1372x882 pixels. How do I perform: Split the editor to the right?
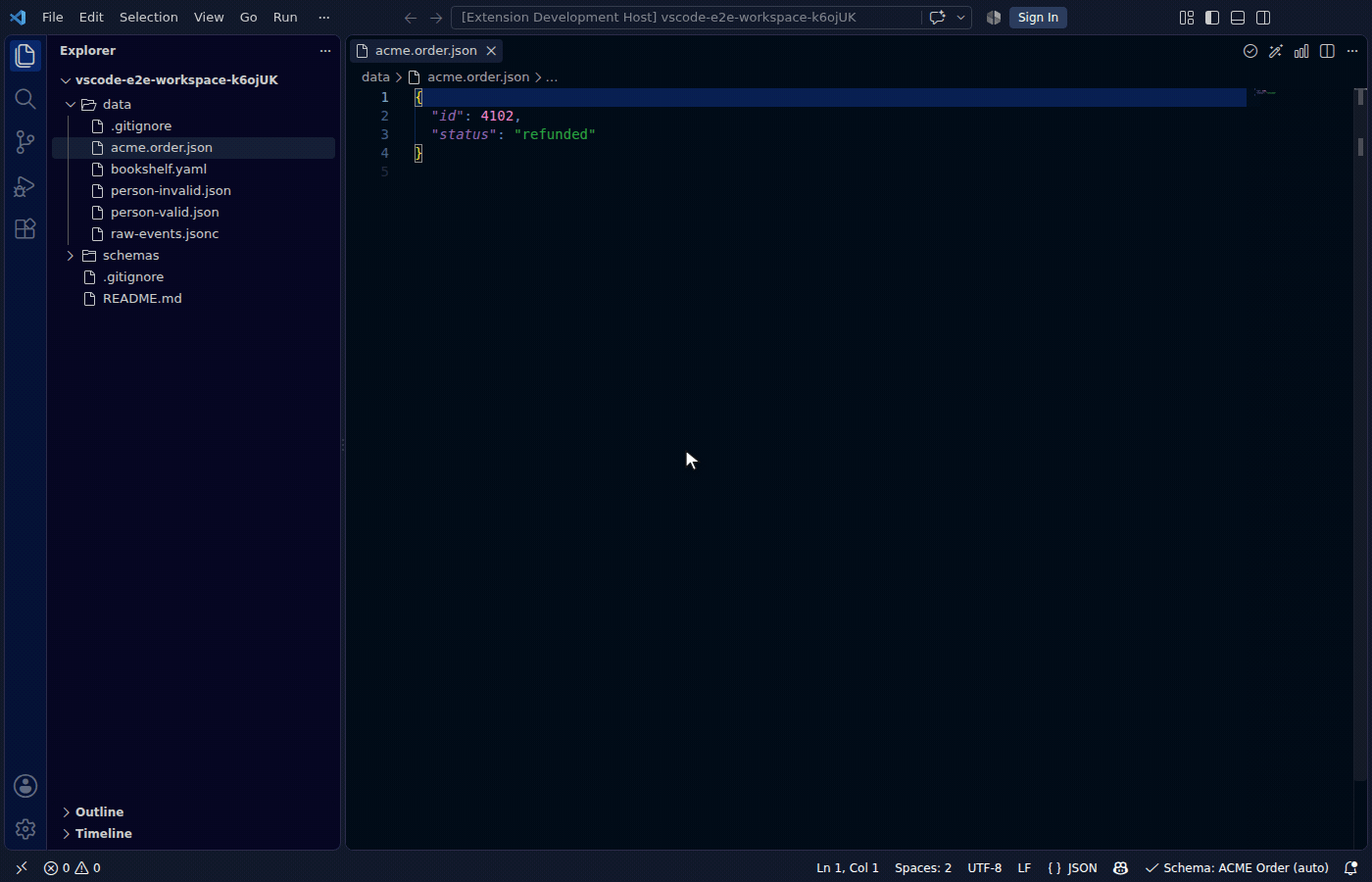[1327, 51]
